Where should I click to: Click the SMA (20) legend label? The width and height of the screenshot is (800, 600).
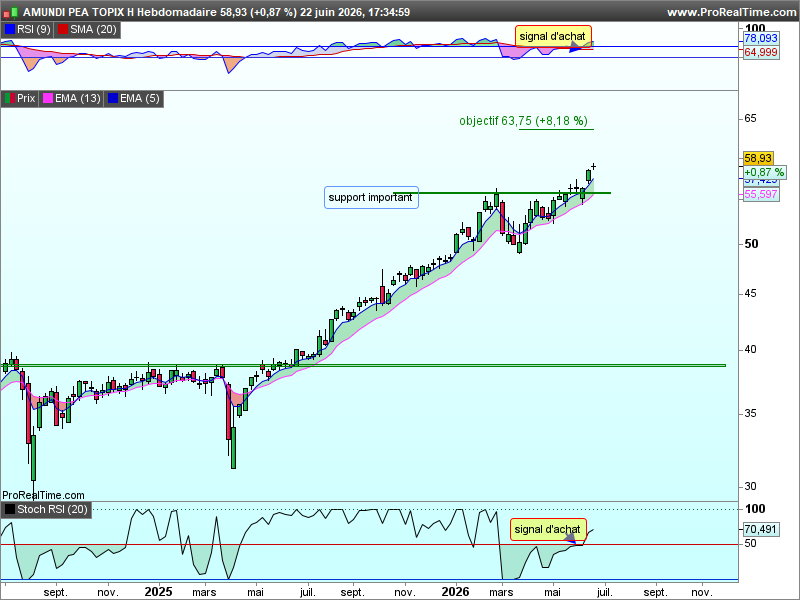[x=93, y=29]
